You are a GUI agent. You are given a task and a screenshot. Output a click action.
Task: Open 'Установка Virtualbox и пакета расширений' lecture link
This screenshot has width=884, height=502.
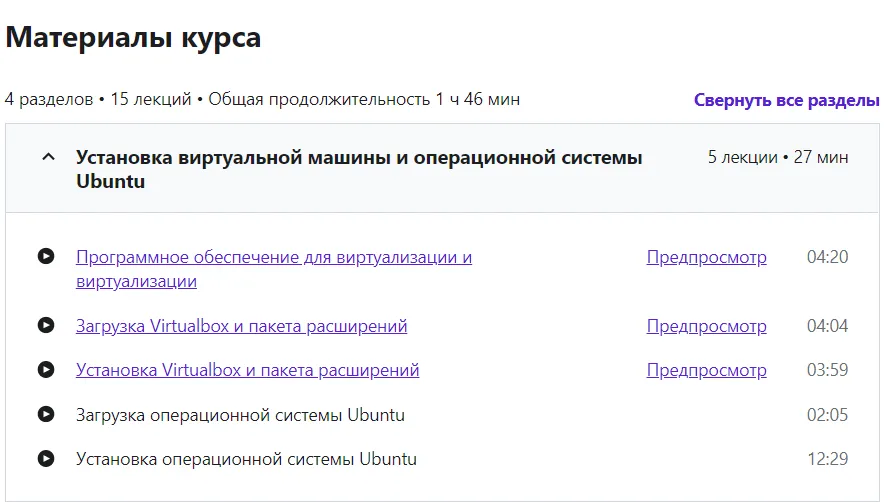click(247, 370)
